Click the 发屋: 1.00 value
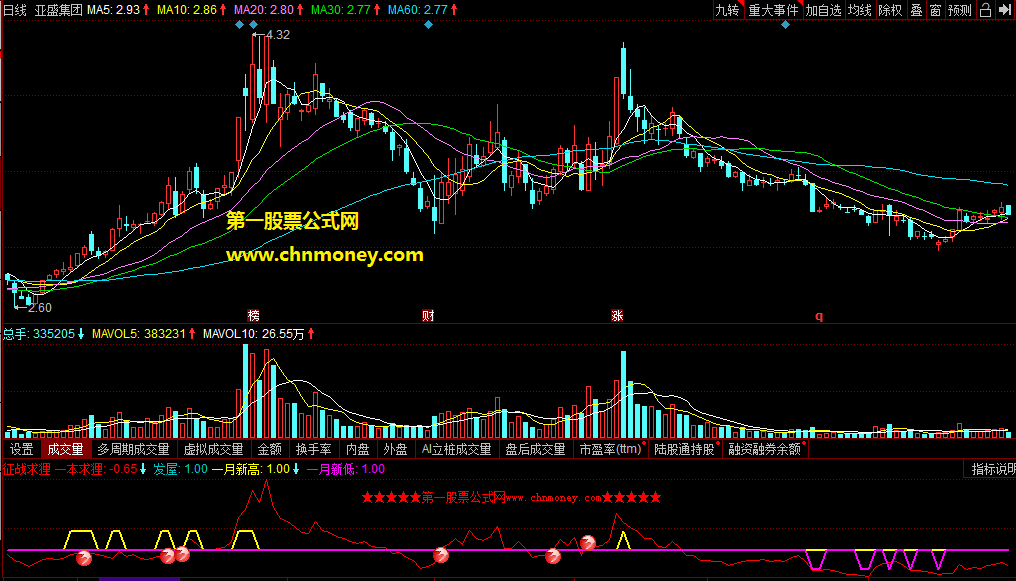The height and width of the screenshot is (581, 1016). (181, 469)
